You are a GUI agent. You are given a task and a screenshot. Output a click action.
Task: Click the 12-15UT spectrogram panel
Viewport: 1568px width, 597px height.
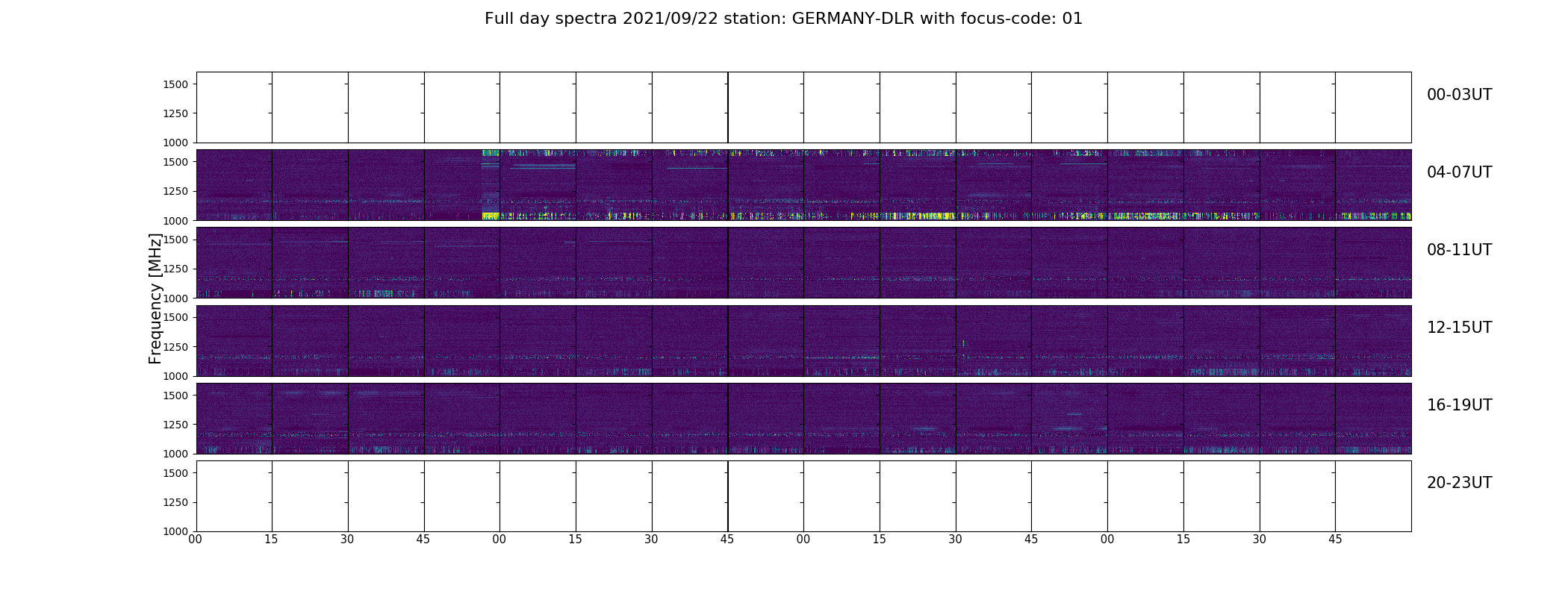tap(803, 340)
